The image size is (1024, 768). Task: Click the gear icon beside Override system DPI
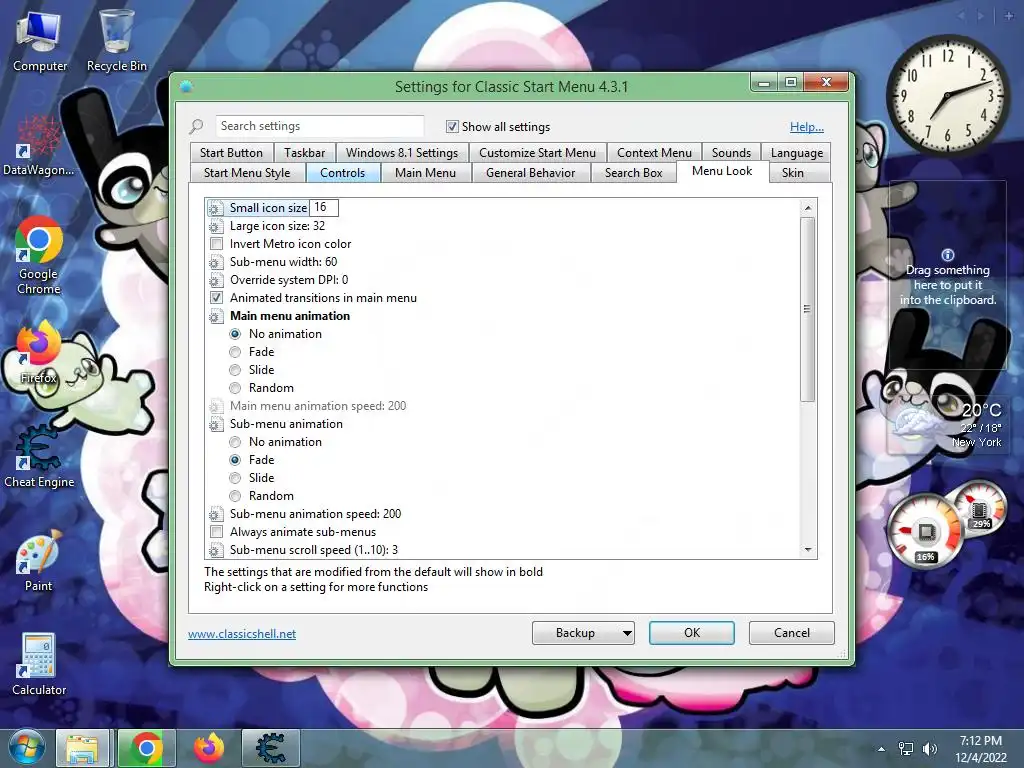215,280
